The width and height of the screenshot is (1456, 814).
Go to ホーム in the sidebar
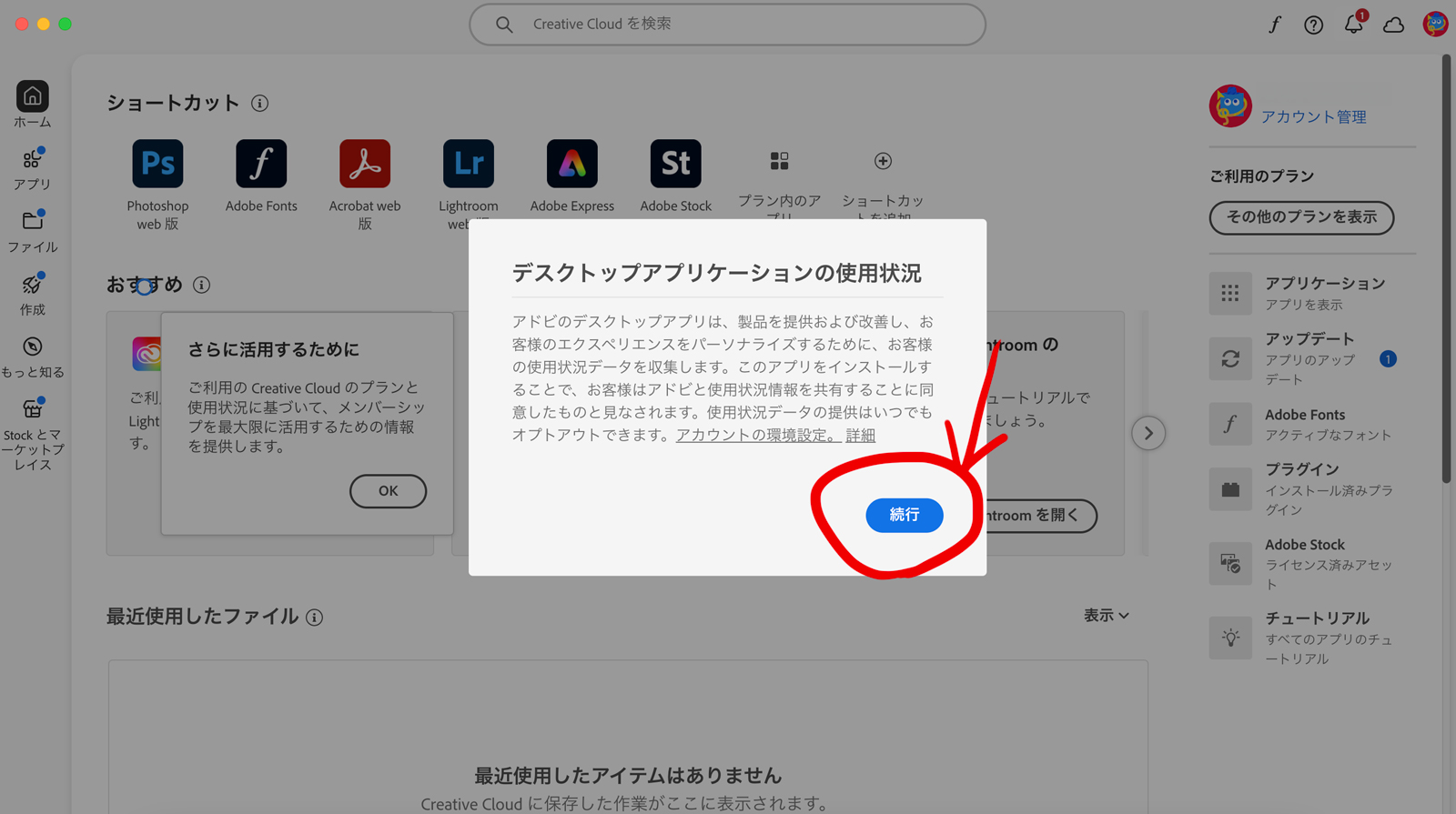(32, 104)
